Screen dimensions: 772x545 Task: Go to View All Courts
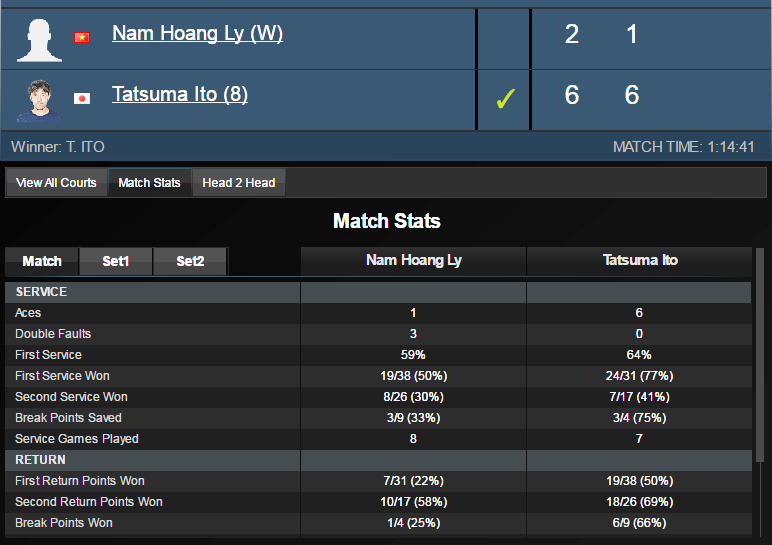57,183
